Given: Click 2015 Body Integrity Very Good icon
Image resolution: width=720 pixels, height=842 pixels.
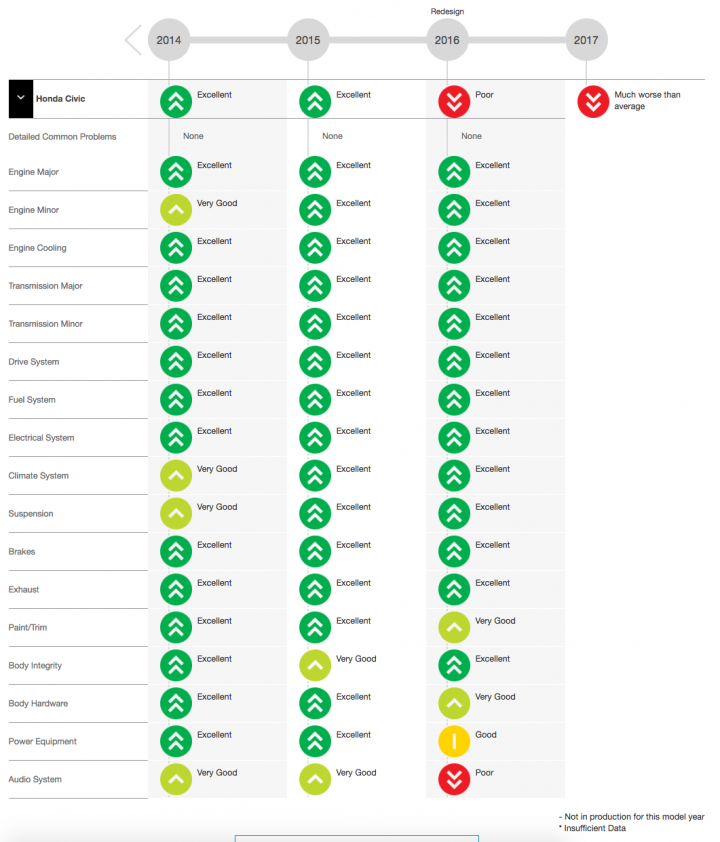Looking at the screenshot, I should pyautogui.click(x=315, y=665).
